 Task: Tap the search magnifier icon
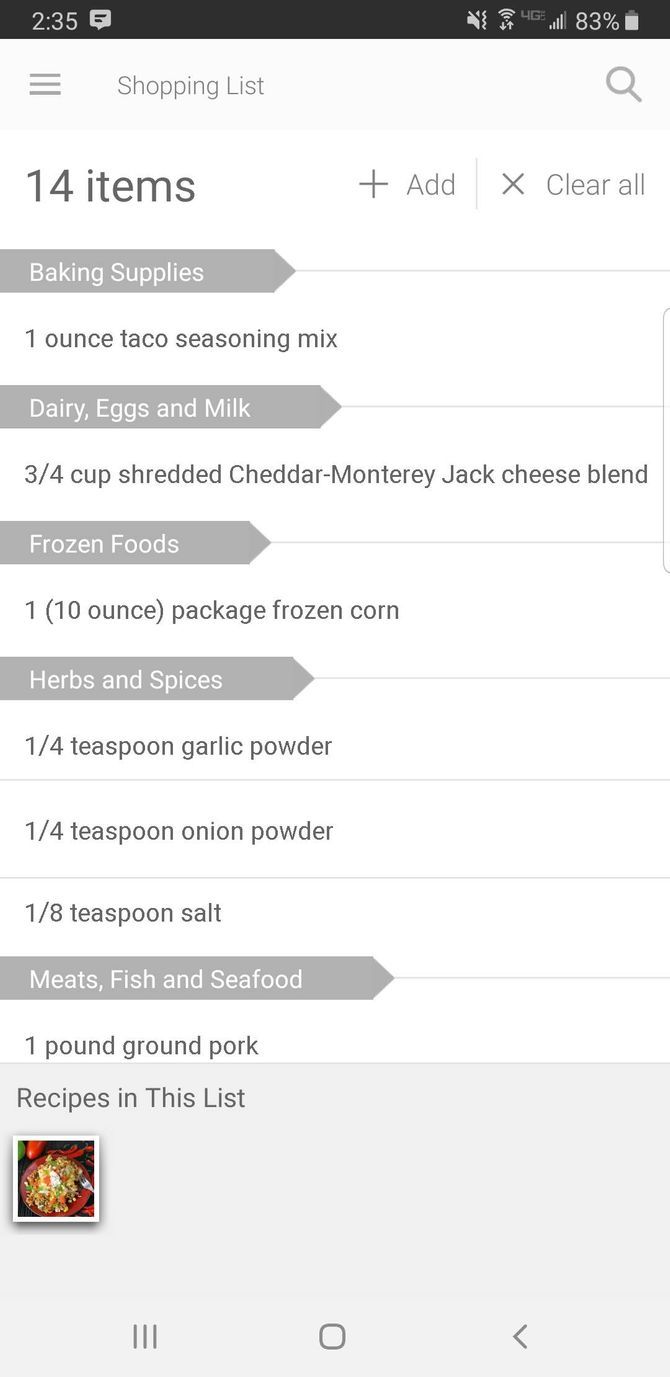click(x=623, y=85)
